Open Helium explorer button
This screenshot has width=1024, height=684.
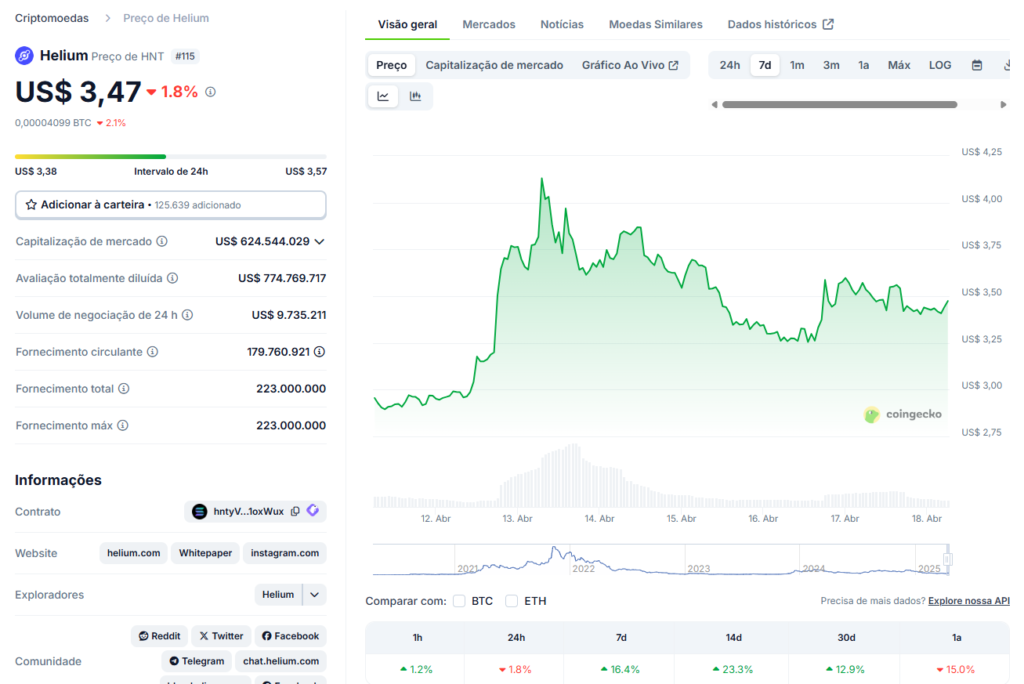tap(278, 594)
